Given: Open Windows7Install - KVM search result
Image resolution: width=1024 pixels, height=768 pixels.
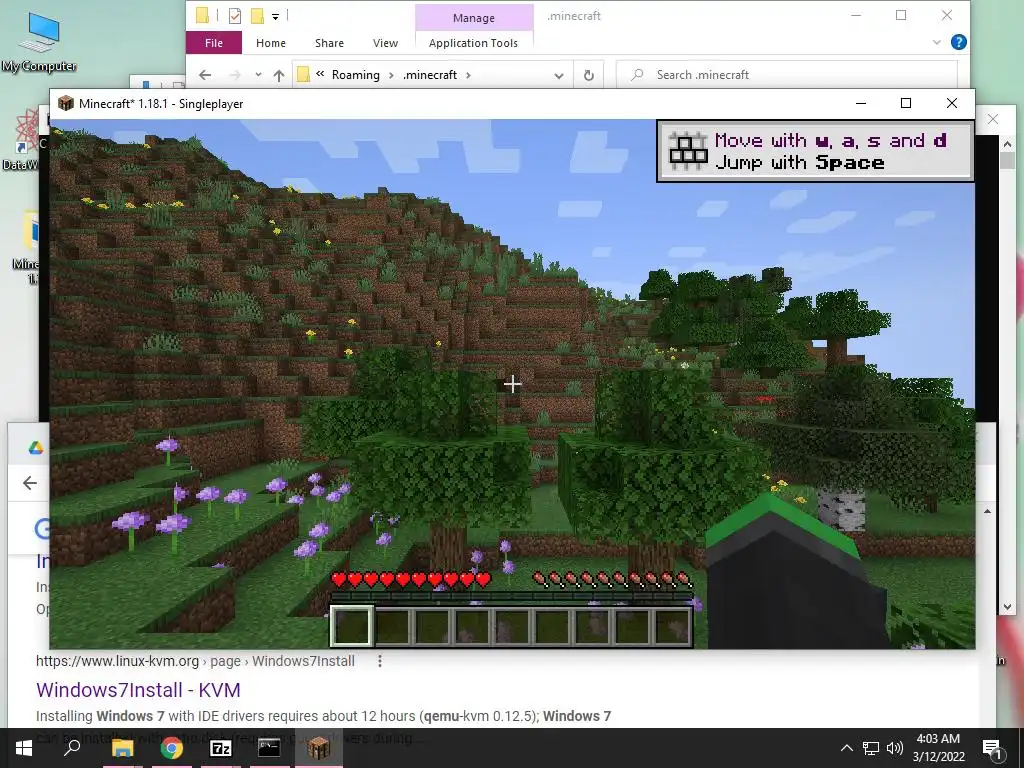Looking at the screenshot, I should click(138, 690).
